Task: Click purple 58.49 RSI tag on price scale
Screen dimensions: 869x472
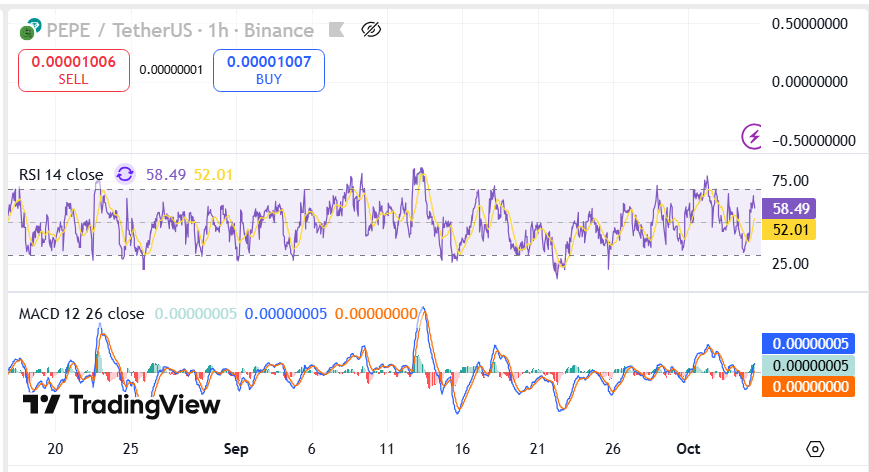Action: click(789, 209)
